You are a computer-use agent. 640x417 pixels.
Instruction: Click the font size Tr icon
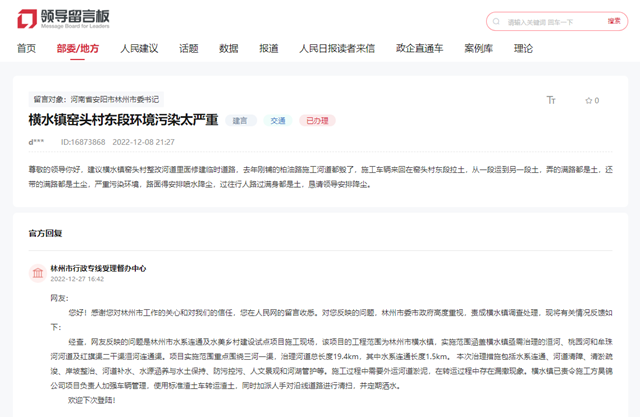[551, 100]
